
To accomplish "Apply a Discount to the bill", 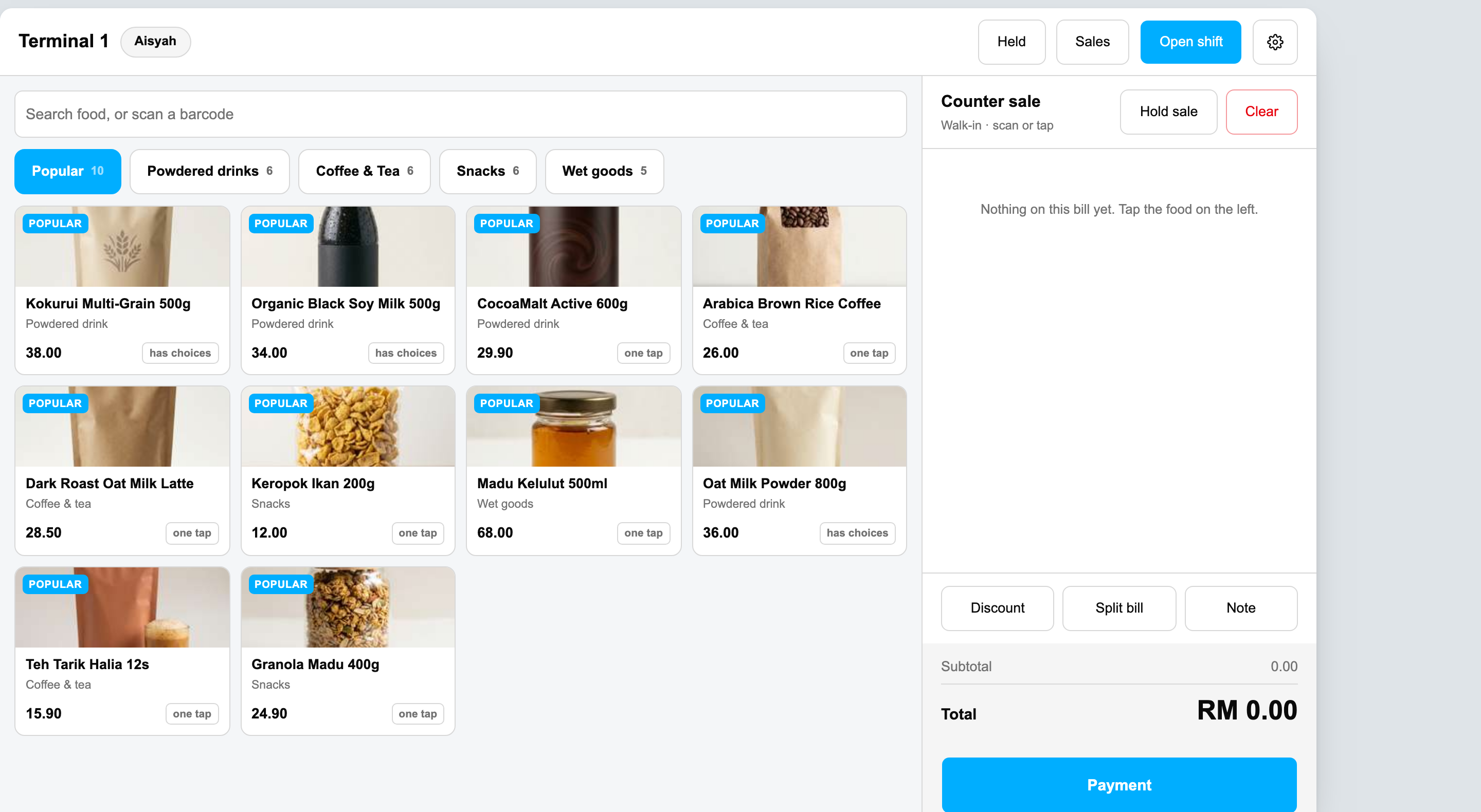I will [x=998, y=608].
